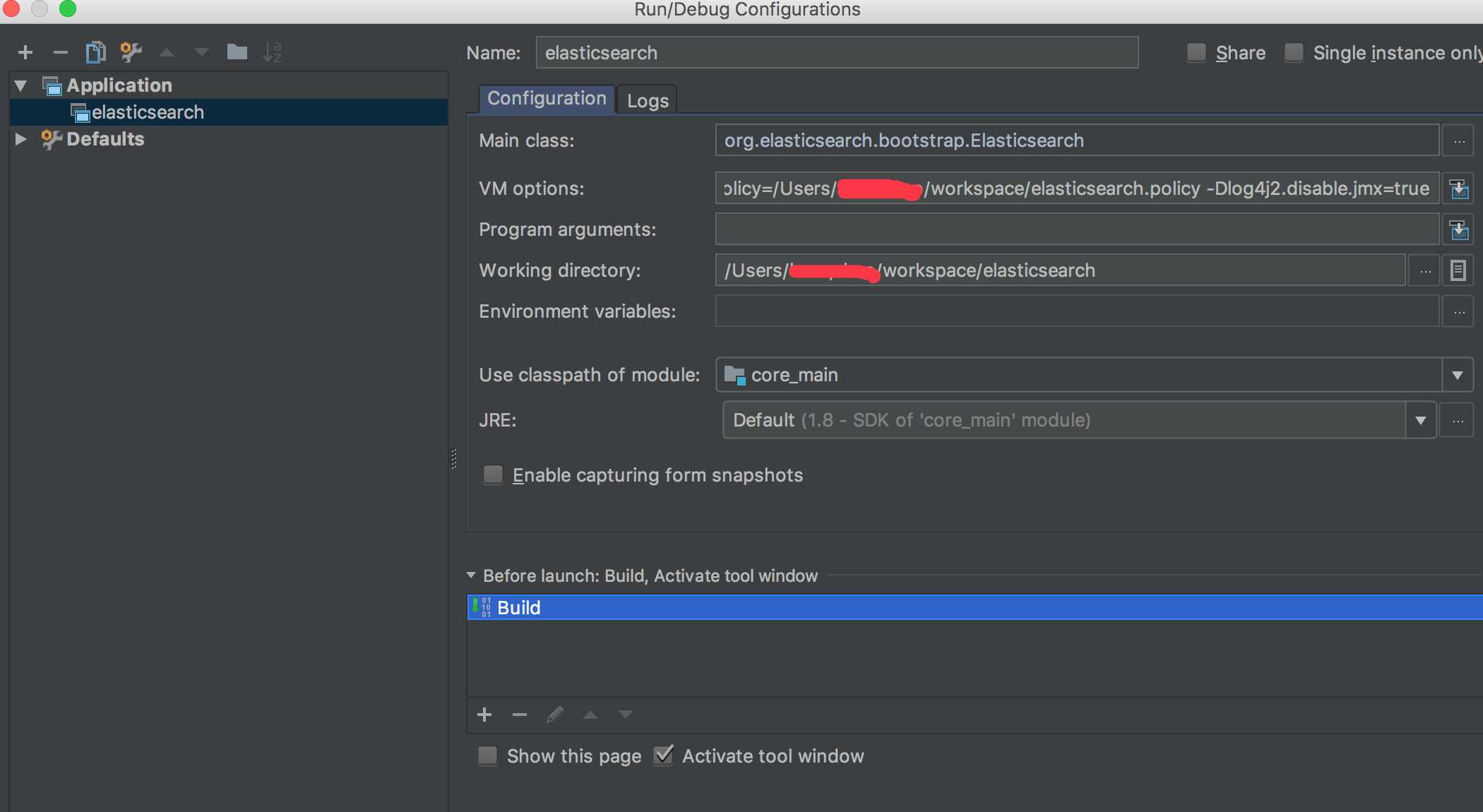Click the Name input field
This screenshot has height=812, width=1483.
tap(837, 53)
